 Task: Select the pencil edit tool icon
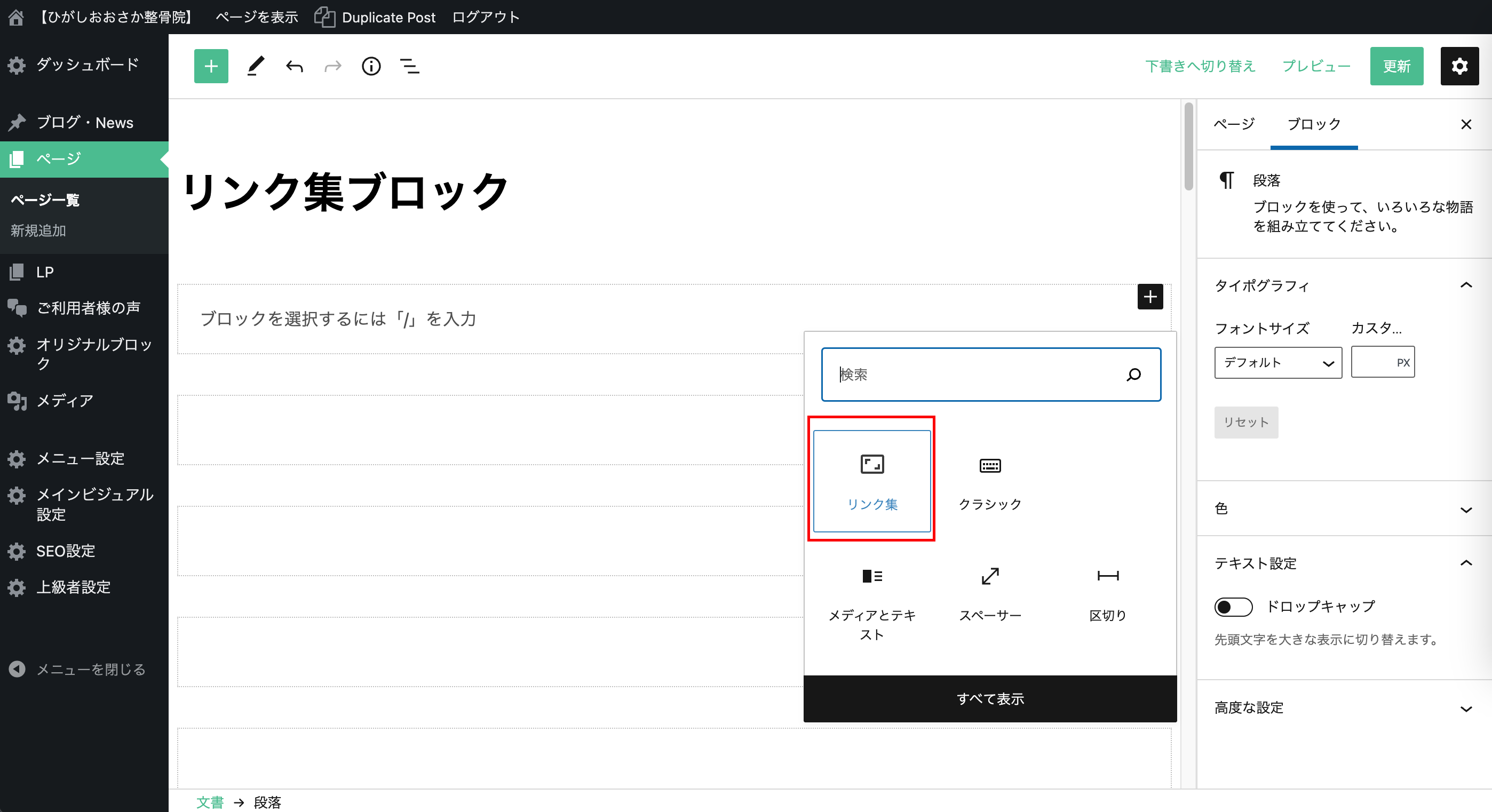coord(256,66)
